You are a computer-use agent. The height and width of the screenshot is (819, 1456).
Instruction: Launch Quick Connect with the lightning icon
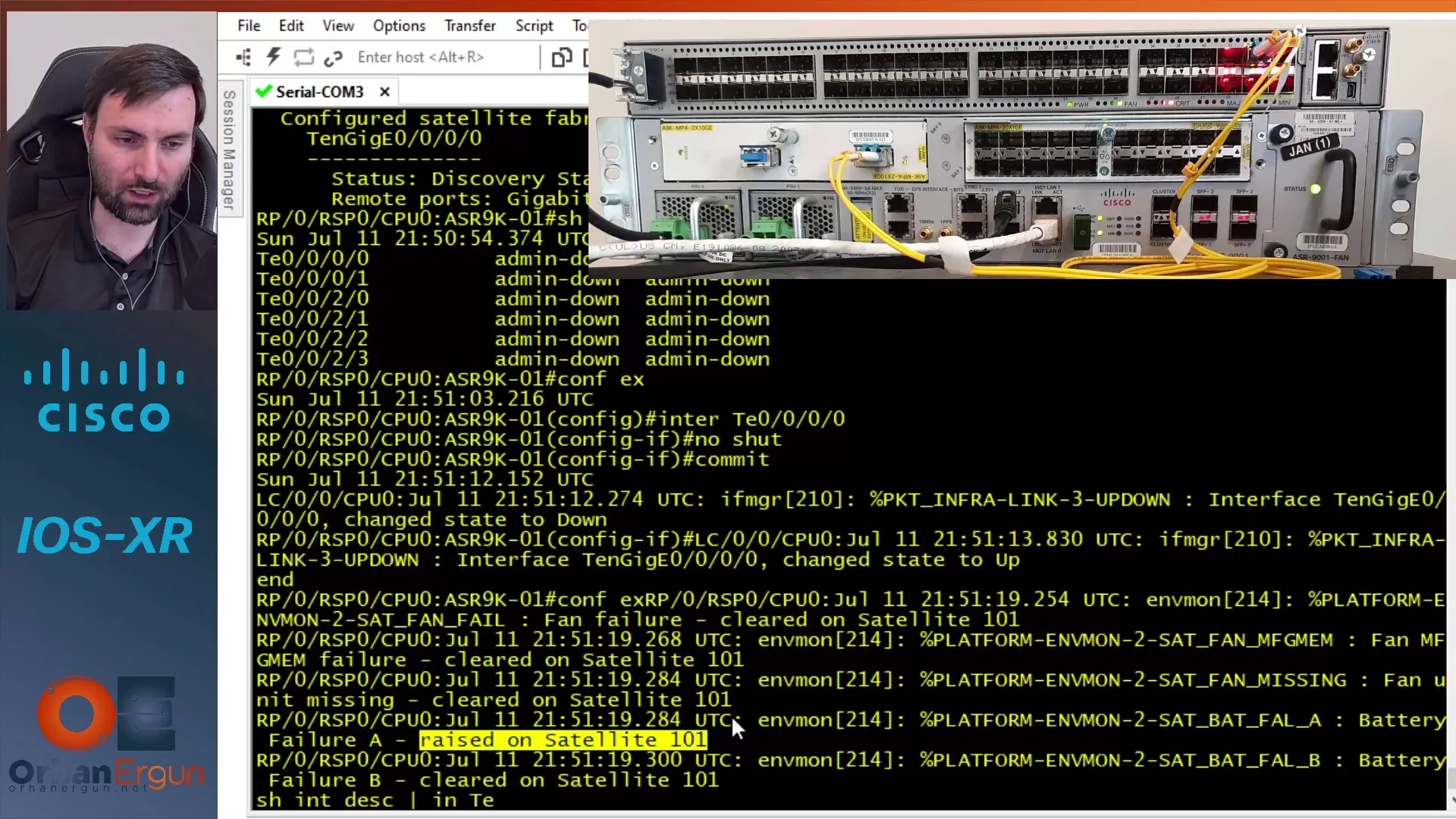tap(273, 57)
